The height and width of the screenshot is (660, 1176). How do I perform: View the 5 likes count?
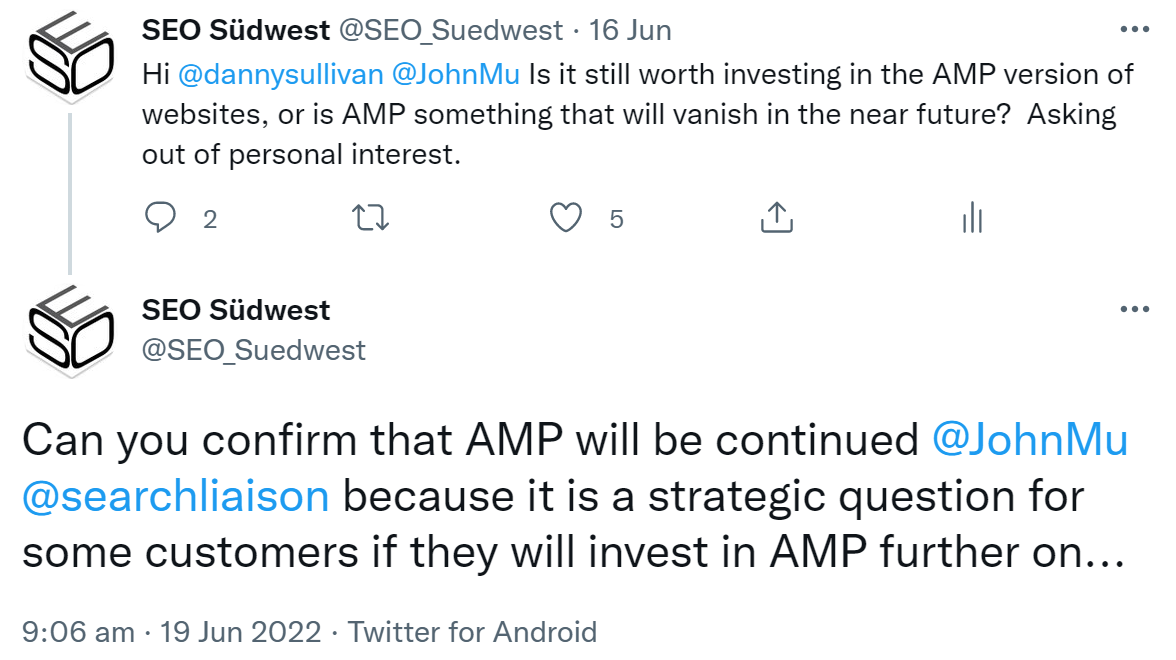pos(617,219)
